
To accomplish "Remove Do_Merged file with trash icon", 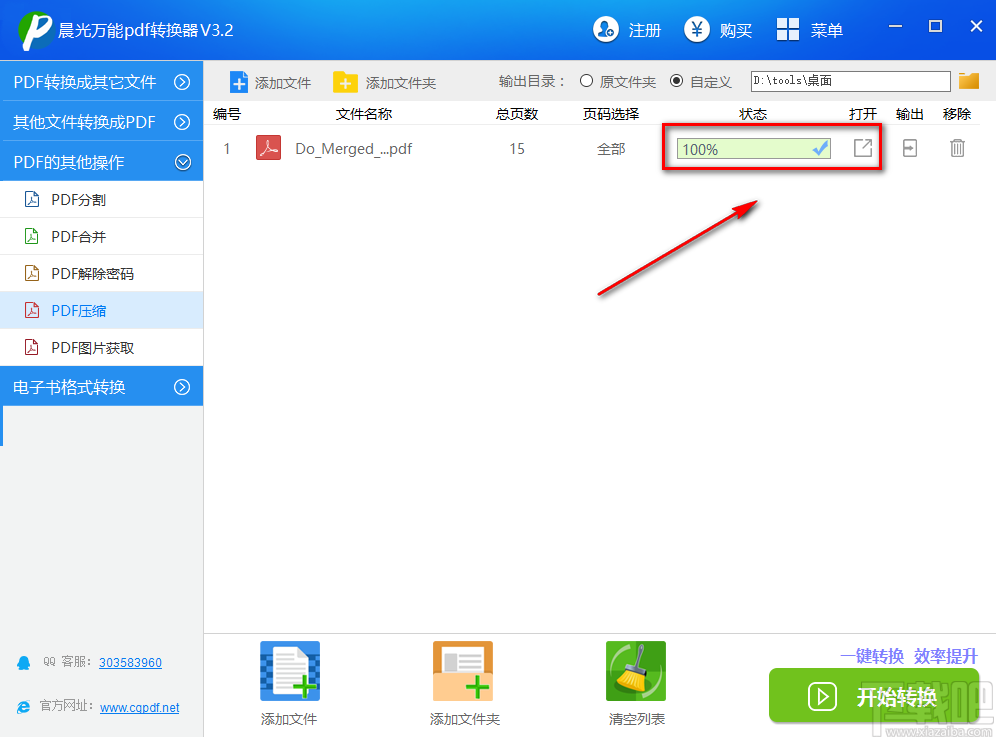I will coord(957,148).
